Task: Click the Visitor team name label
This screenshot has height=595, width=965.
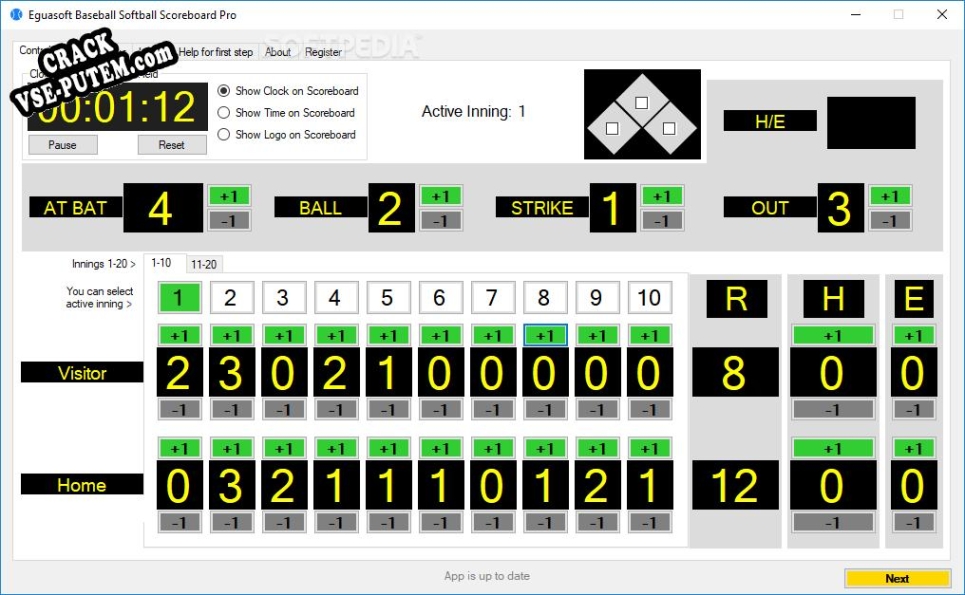Action: click(82, 373)
